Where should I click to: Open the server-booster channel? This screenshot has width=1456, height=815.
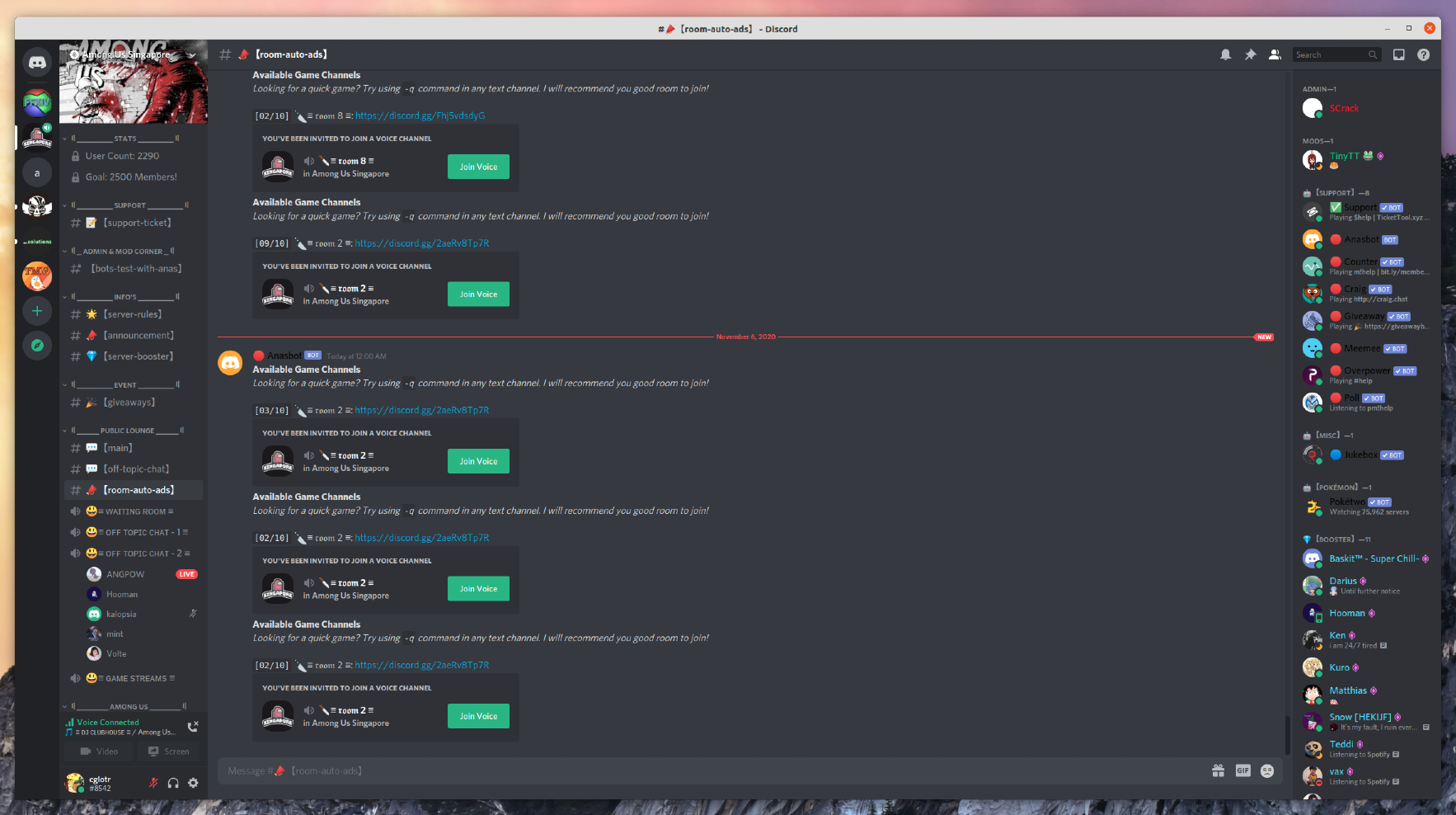point(134,356)
